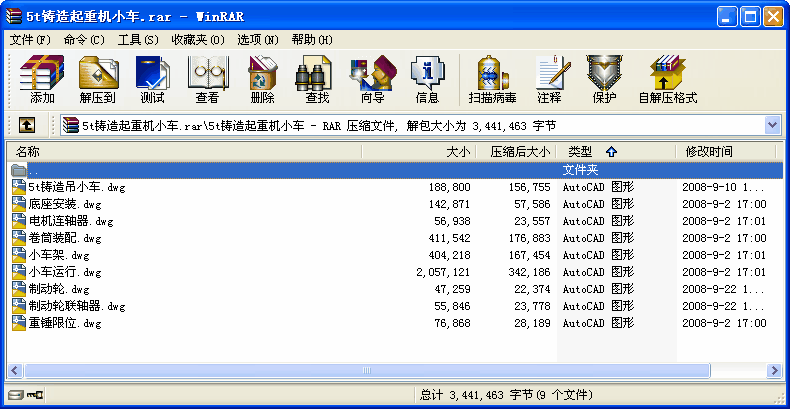
Task: Click the file icon of 电机连轴器.dwg
Action: click(x=19, y=221)
